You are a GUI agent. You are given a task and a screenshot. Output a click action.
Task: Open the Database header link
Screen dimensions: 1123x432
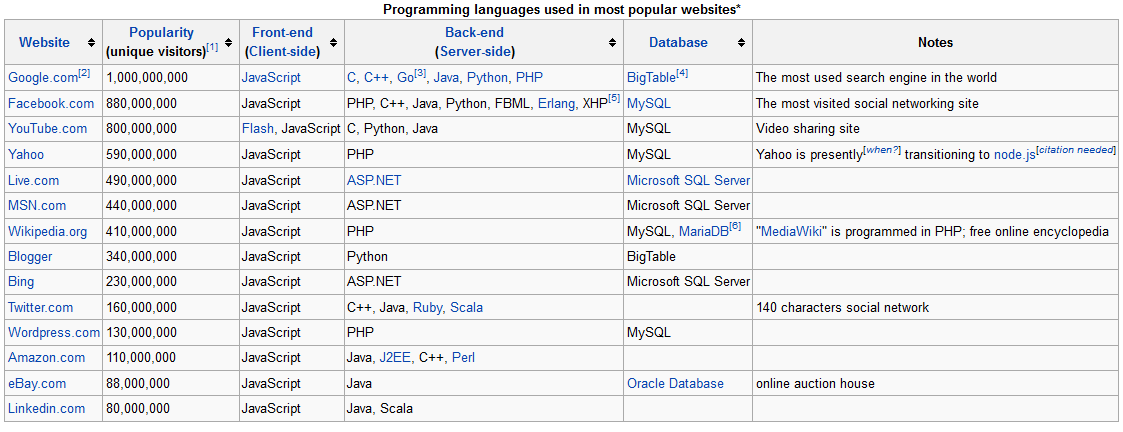click(x=678, y=42)
